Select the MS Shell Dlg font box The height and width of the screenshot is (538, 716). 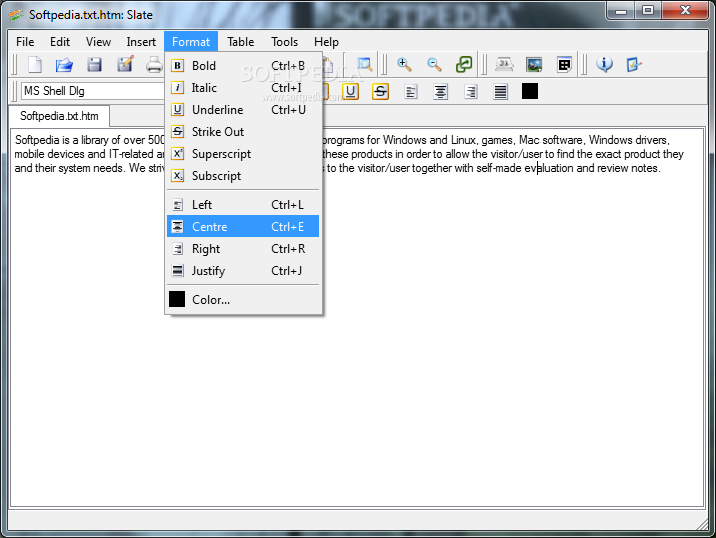[x=93, y=91]
